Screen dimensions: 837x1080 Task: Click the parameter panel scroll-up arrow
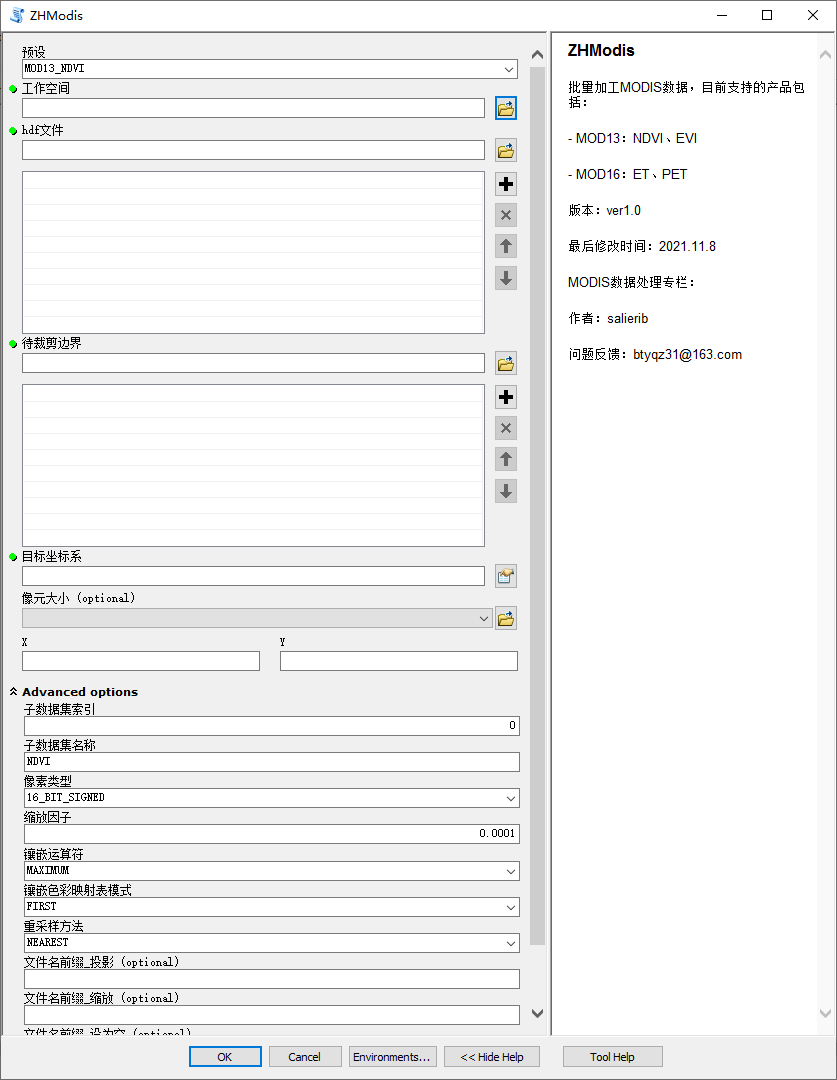(x=538, y=54)
